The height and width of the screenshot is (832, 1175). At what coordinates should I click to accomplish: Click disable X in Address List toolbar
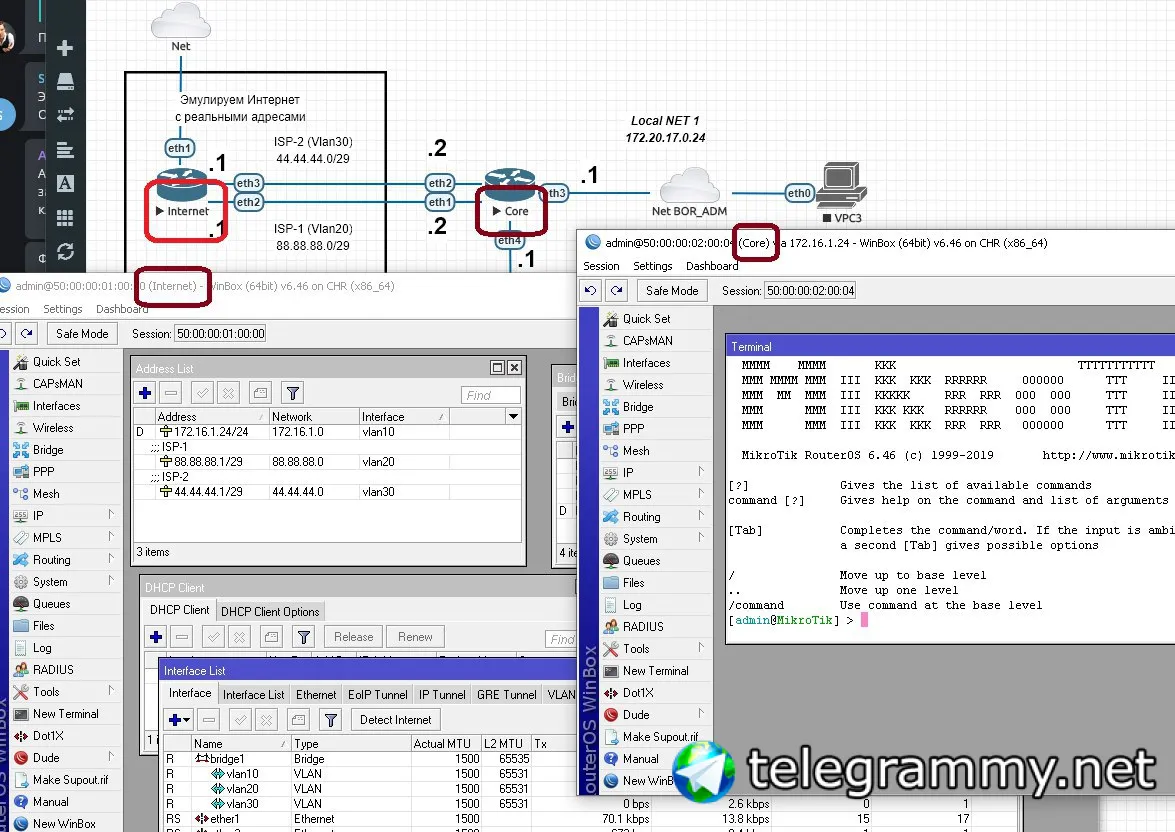pyautogui.click(x=229, y=393)
